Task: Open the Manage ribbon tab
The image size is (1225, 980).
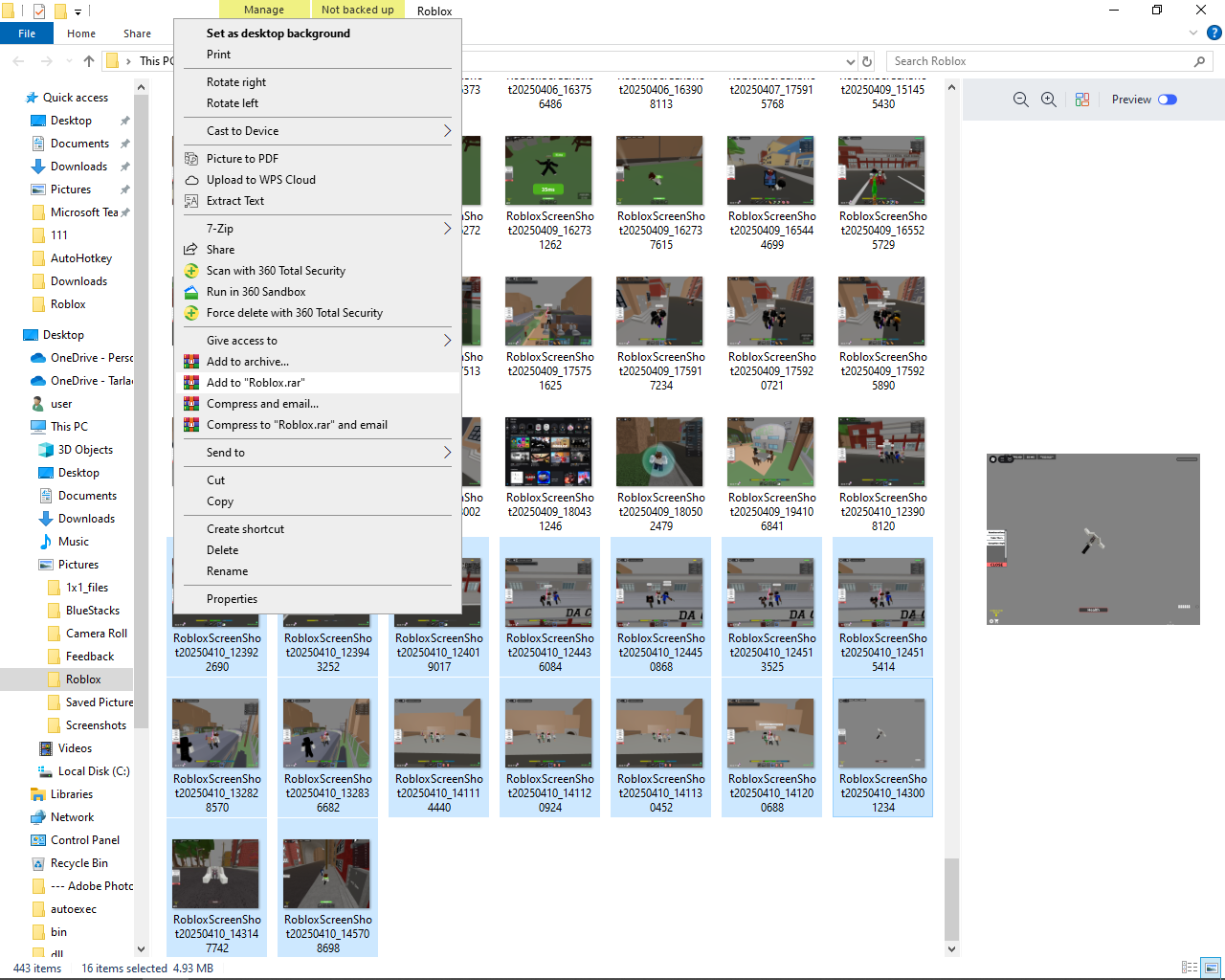Action: click(264, 10)
